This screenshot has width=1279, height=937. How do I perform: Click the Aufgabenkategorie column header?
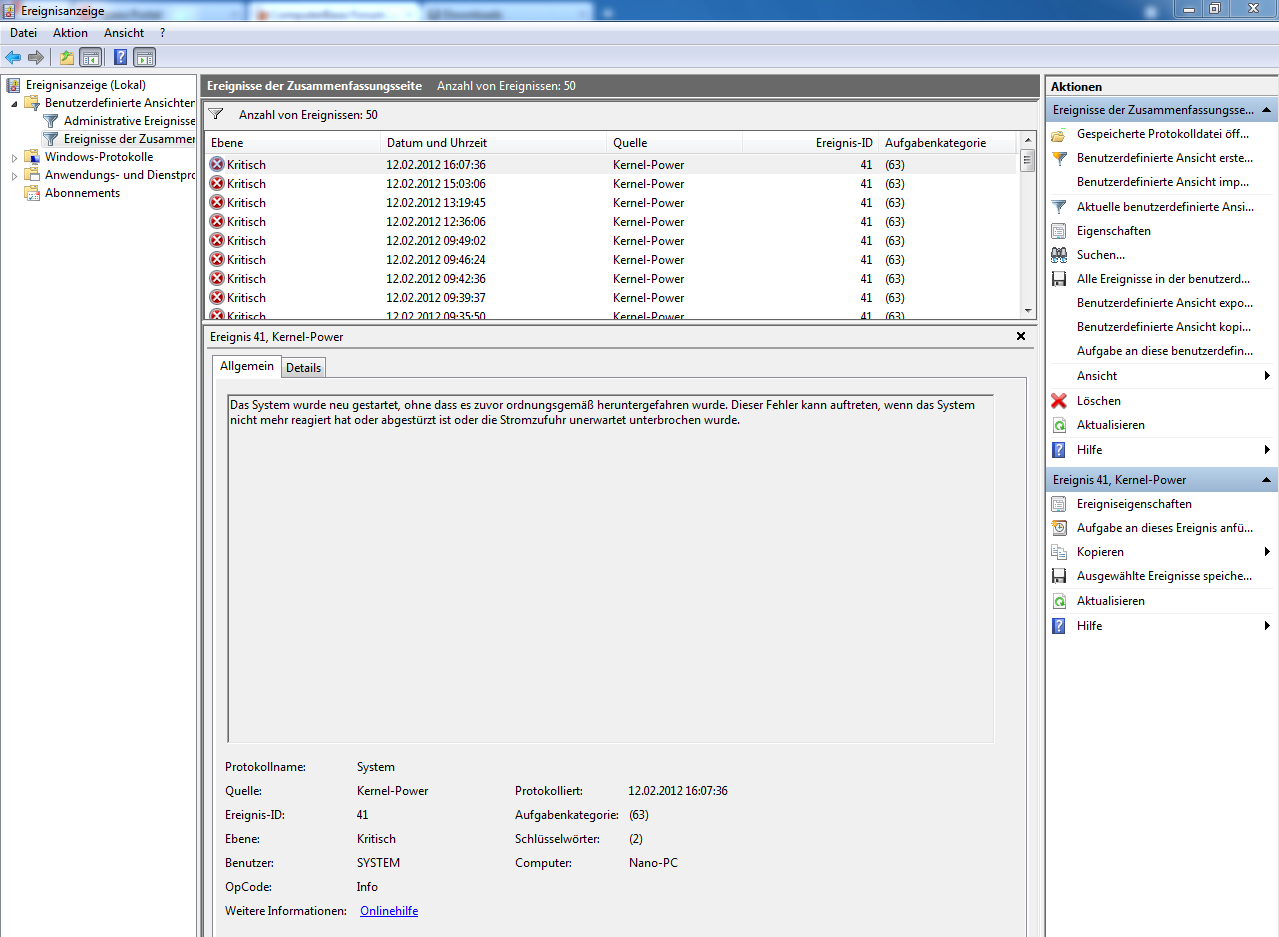[947, 143]
